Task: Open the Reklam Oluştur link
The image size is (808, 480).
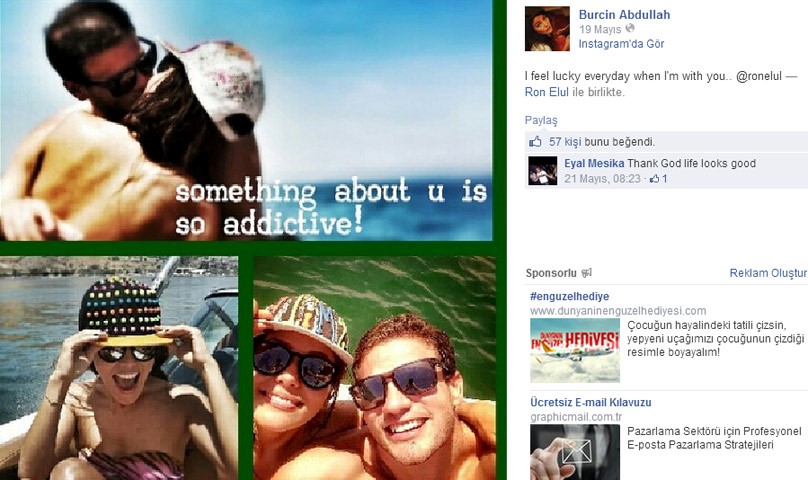Action: tap(768, 273)
